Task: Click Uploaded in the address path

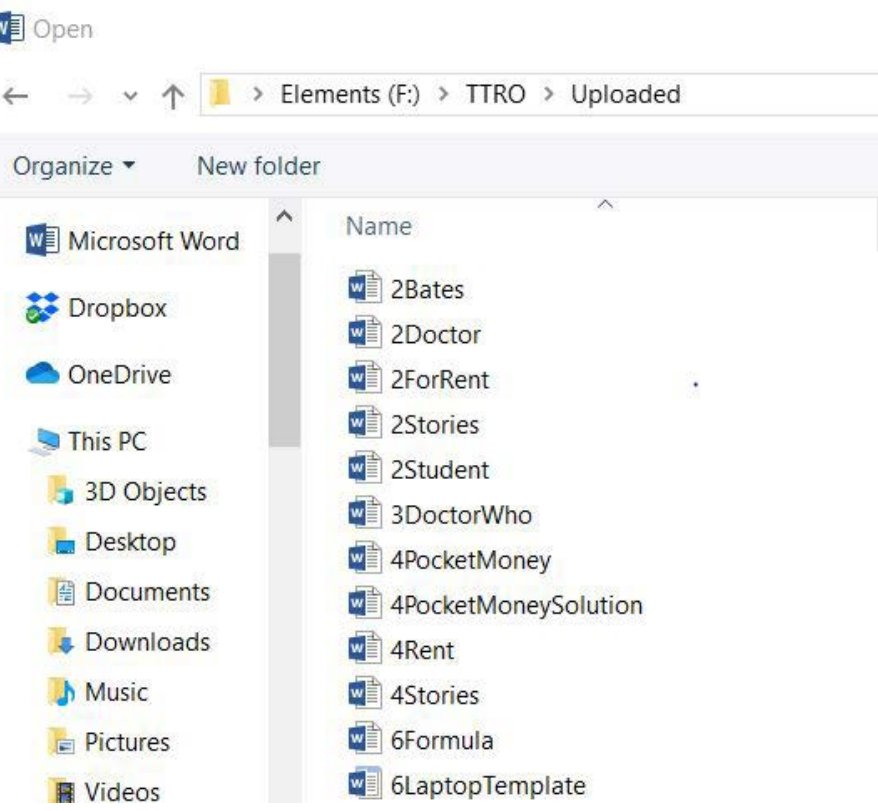Action: pos(625,94)
